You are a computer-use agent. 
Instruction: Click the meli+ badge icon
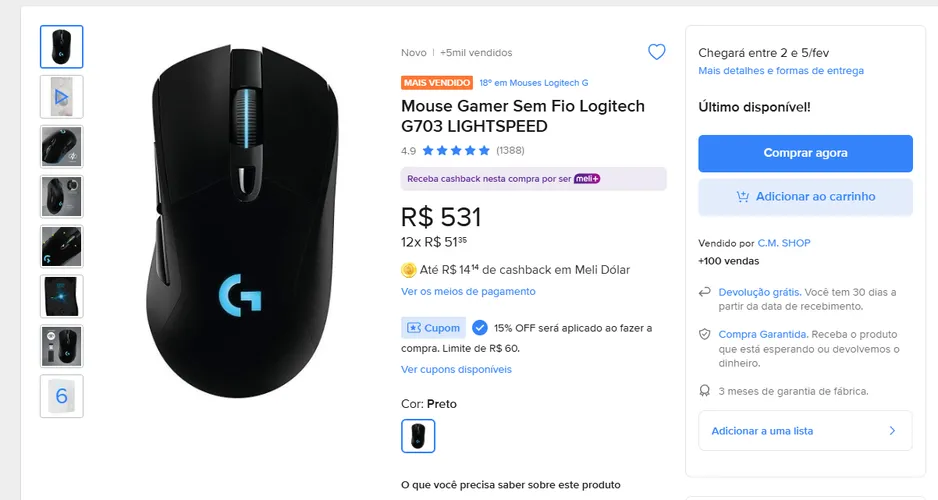[587, 179]
